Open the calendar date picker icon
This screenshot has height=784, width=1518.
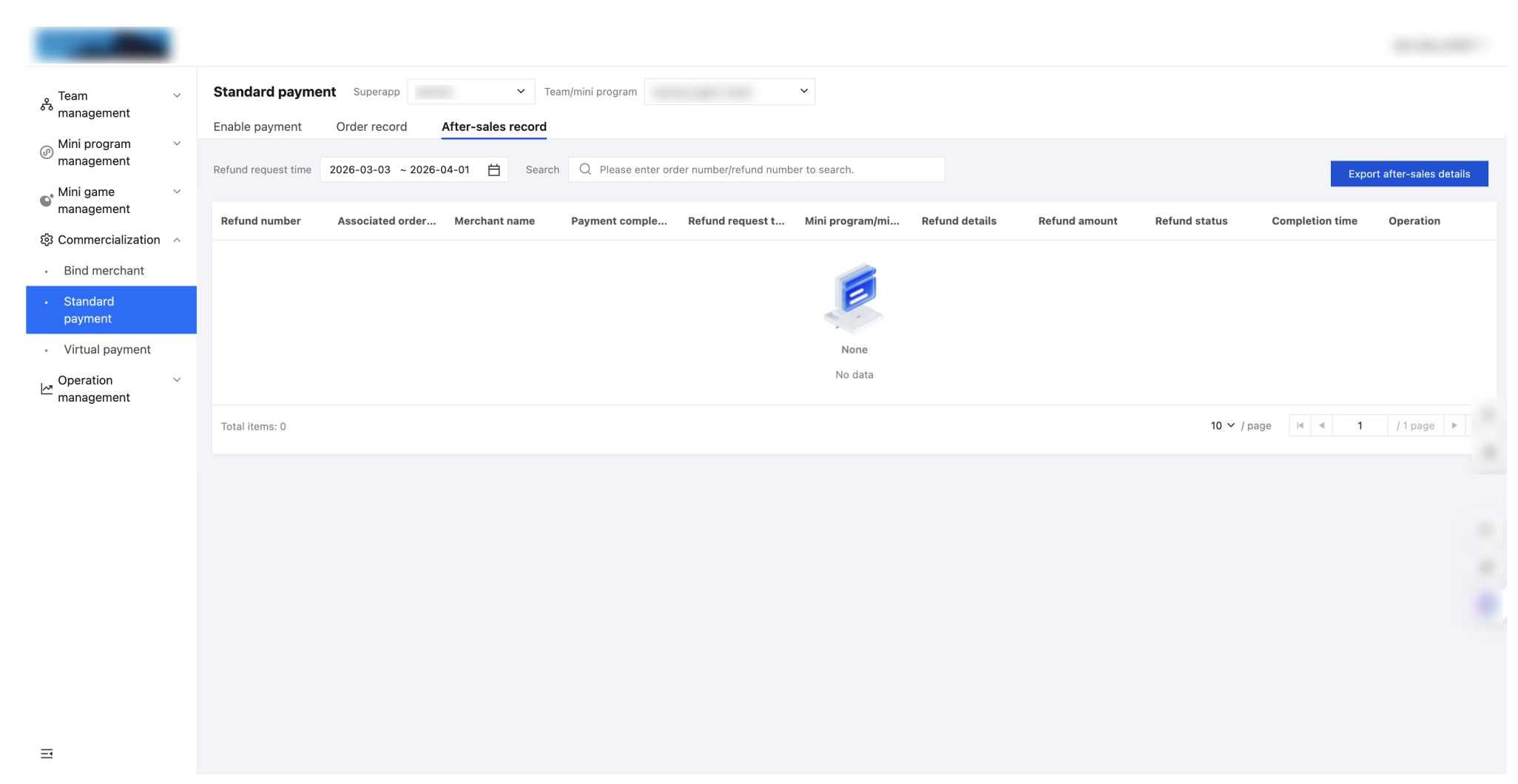pyautogui.click(x=494, y=170)
